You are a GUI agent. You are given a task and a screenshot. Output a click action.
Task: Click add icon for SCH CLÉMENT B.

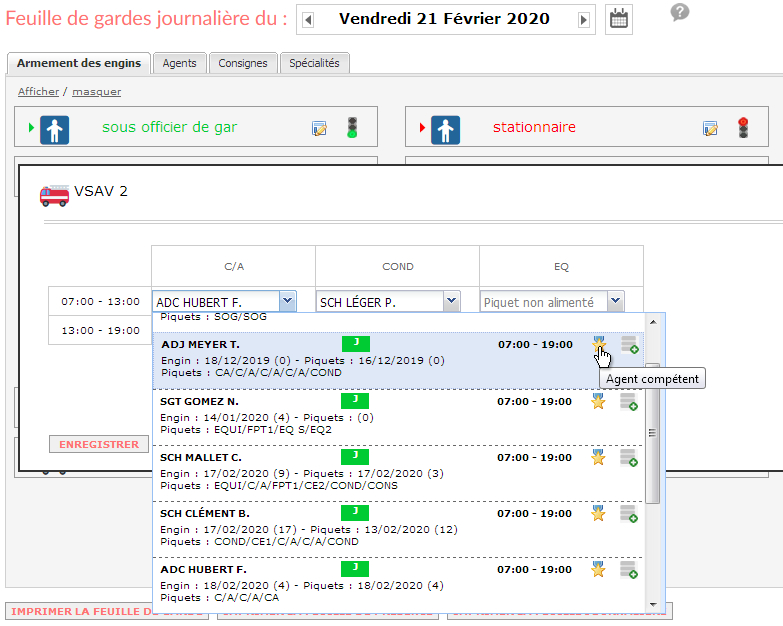(629, 514)
